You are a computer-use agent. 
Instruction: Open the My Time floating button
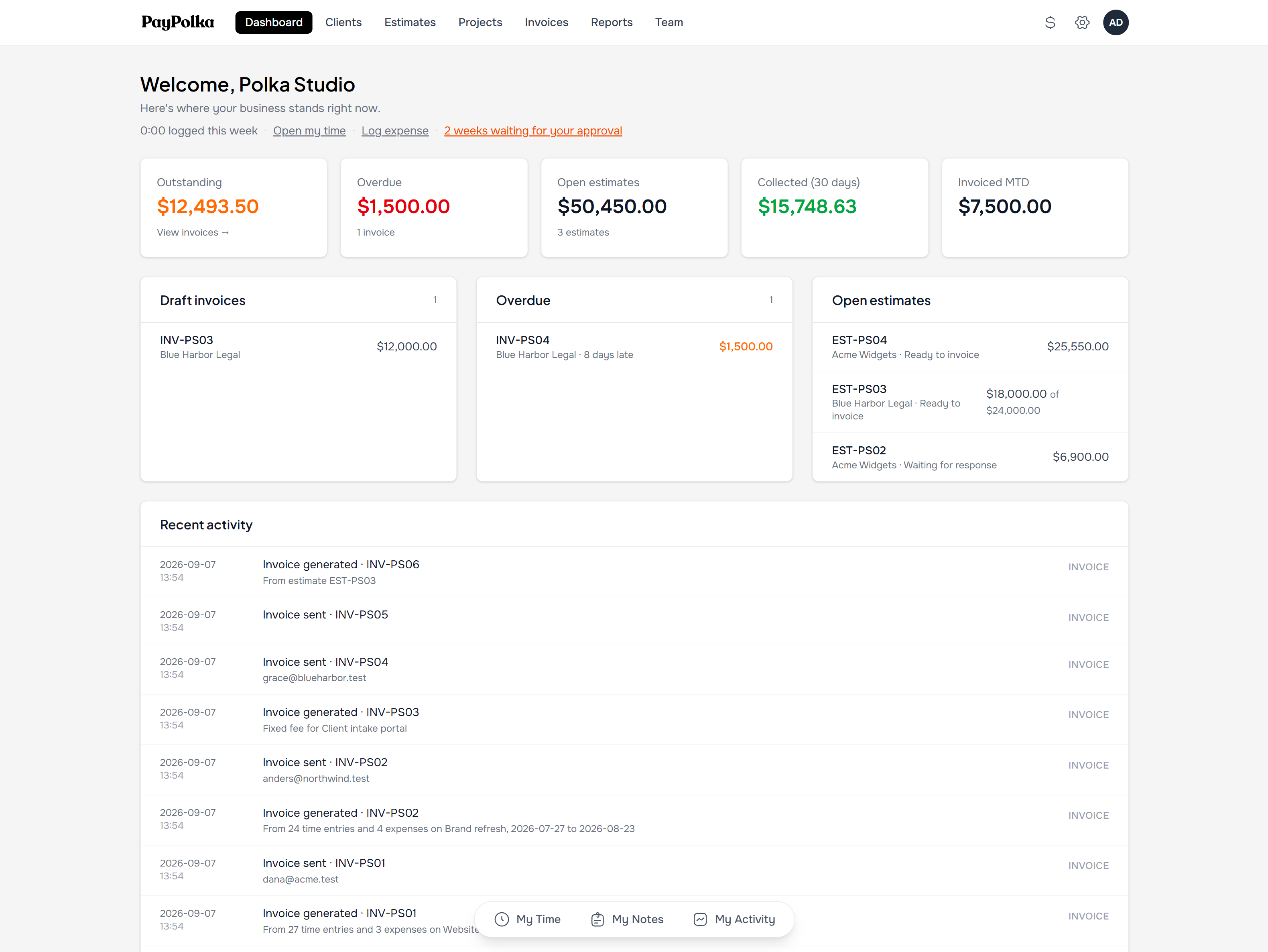coord(527,919)
